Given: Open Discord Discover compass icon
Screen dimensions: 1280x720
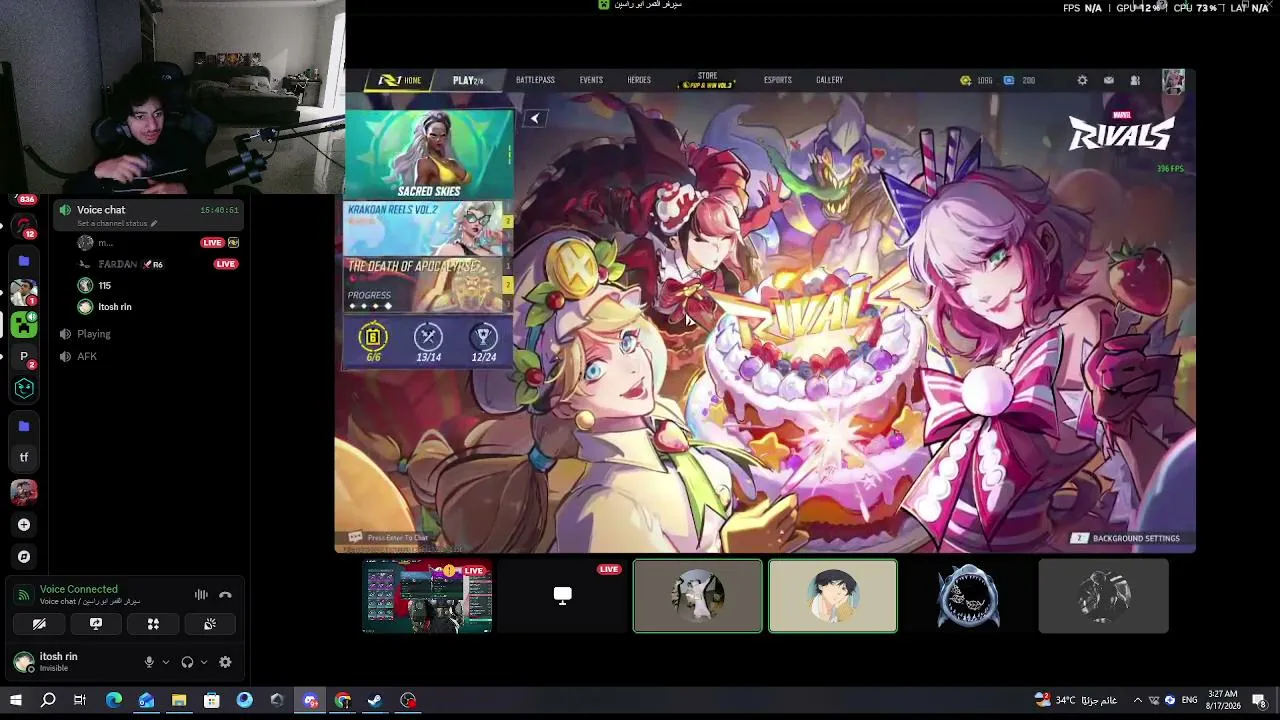Looking at the screenshot, I should pos(24,556).
